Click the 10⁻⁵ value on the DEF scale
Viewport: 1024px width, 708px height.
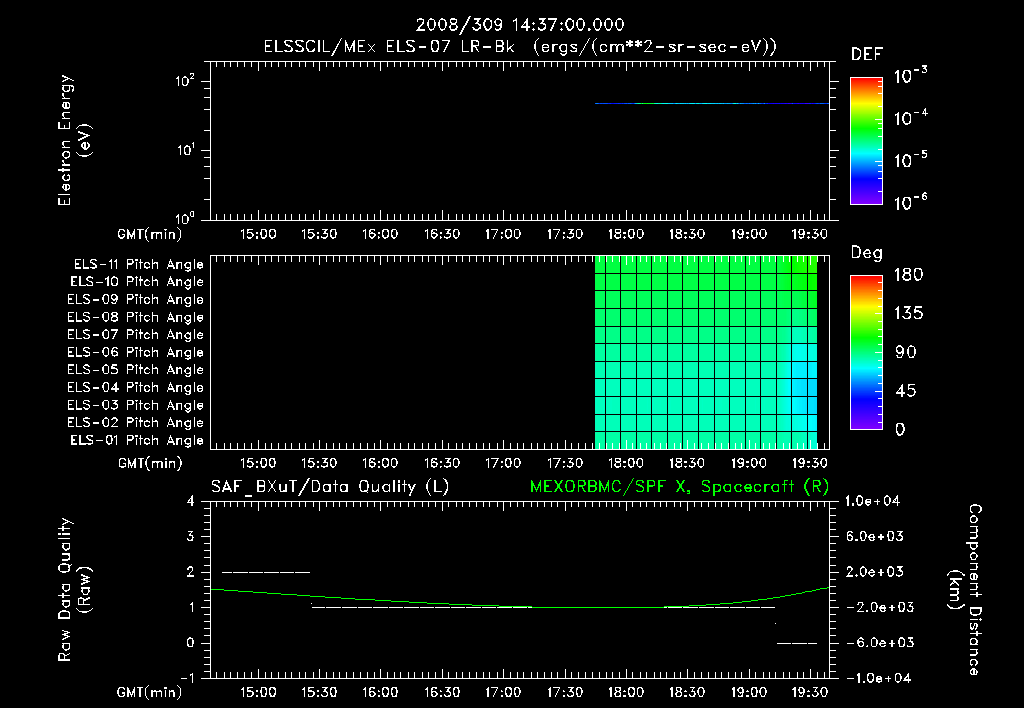click(x=910, y=160)
